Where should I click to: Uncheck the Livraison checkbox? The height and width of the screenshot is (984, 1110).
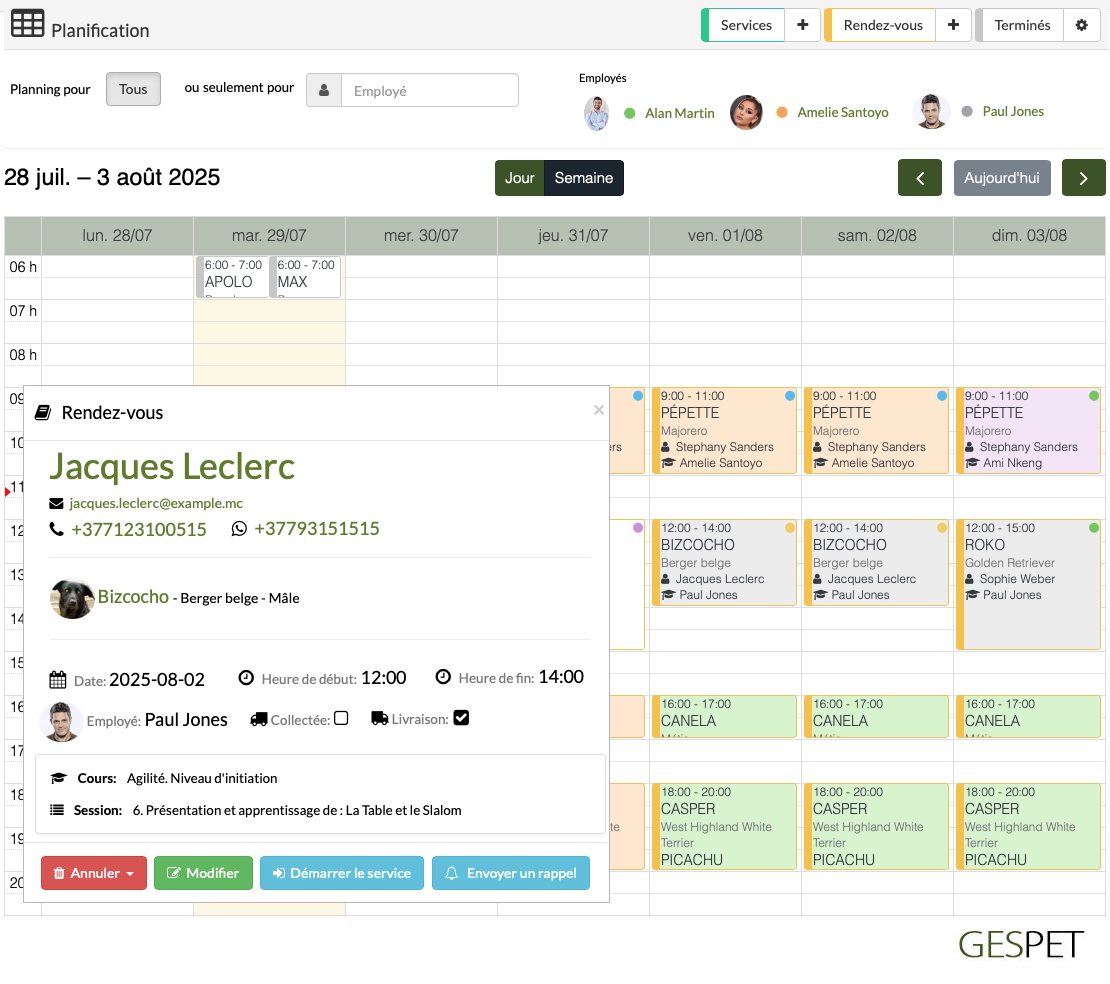[x=461, y=718]
